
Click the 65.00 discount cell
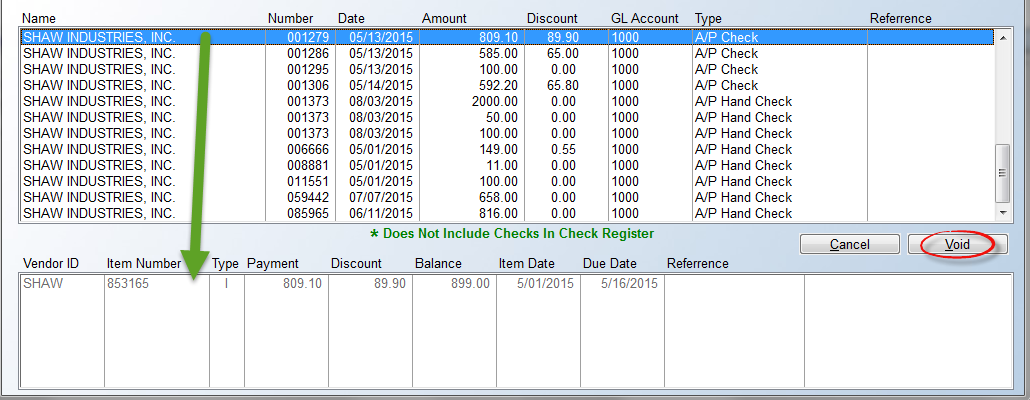[563, 53]
